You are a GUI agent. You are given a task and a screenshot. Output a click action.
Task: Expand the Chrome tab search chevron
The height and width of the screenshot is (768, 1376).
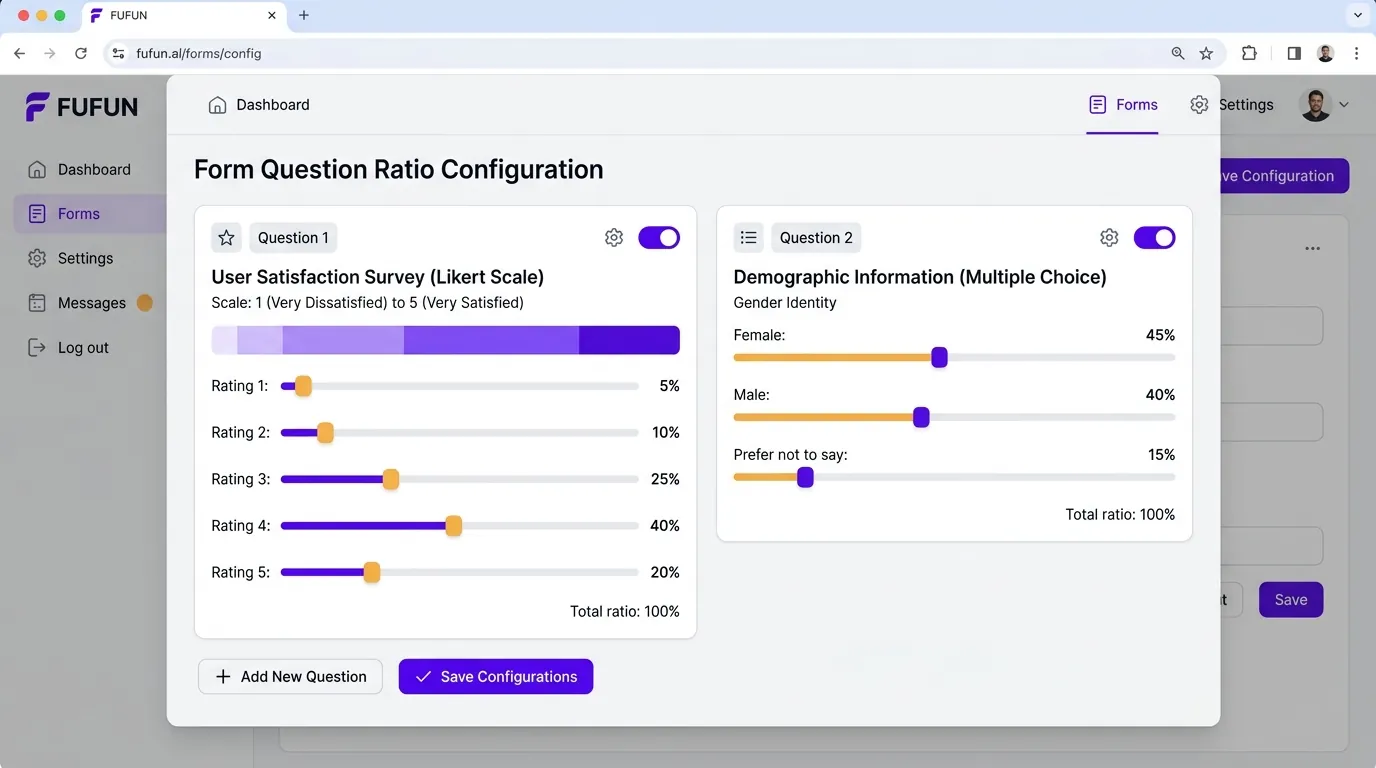pyautogui.click(x=1358, y=15)
